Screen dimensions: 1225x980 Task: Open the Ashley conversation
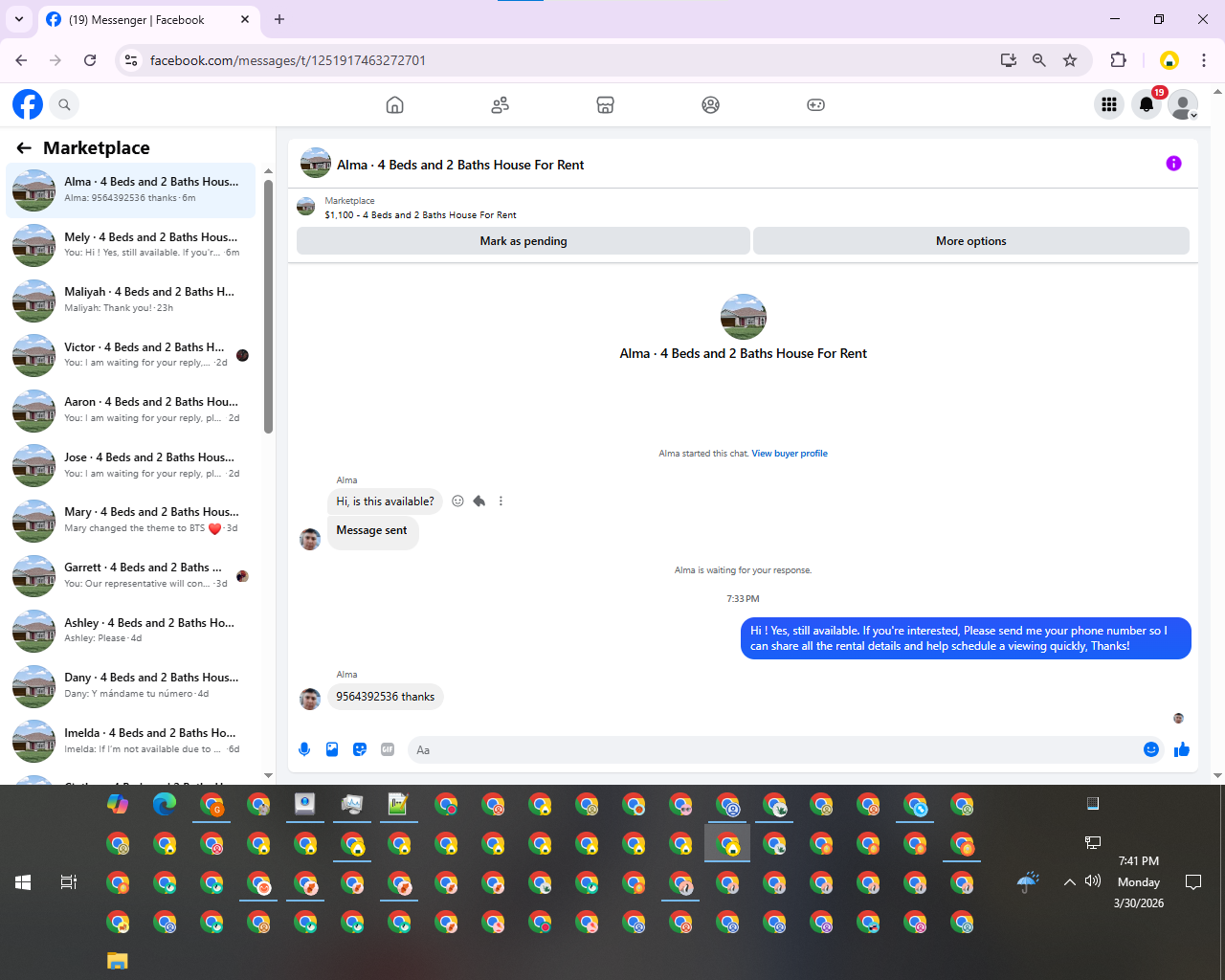131,631
